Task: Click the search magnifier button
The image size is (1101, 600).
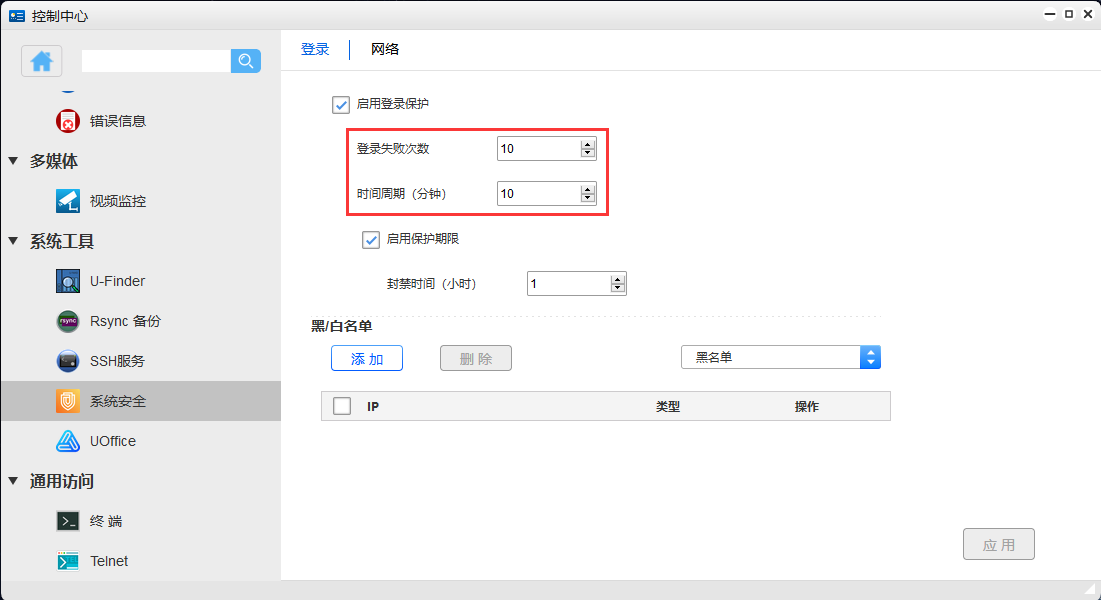Action: (x=246, y=61)
